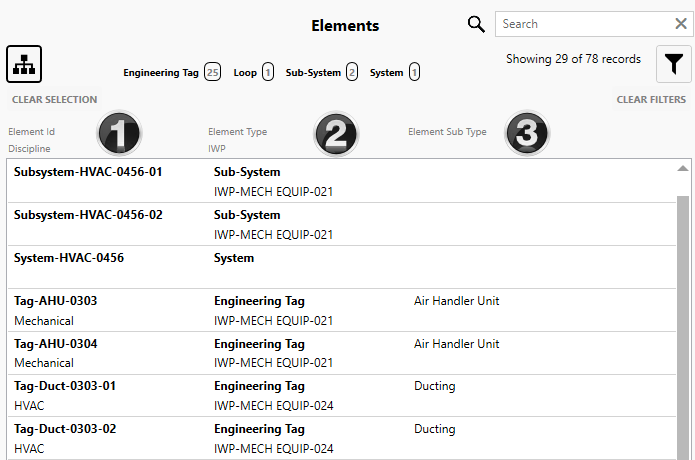Click the magnifying glass search icon

point(476,24)
